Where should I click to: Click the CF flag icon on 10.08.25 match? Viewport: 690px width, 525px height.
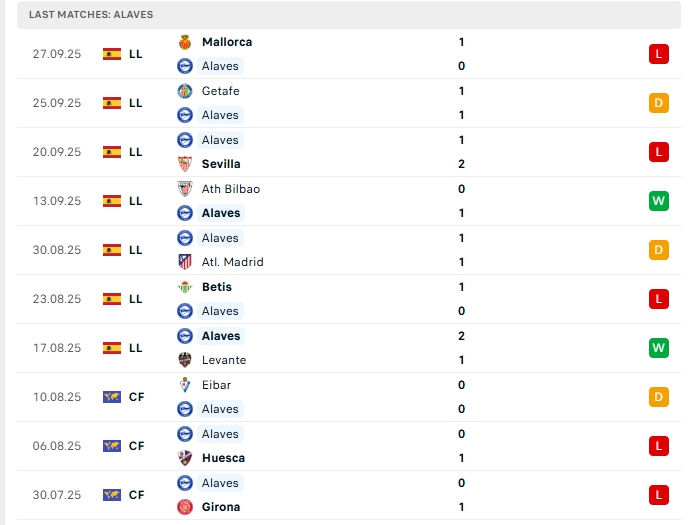click(x=112, y=397)
